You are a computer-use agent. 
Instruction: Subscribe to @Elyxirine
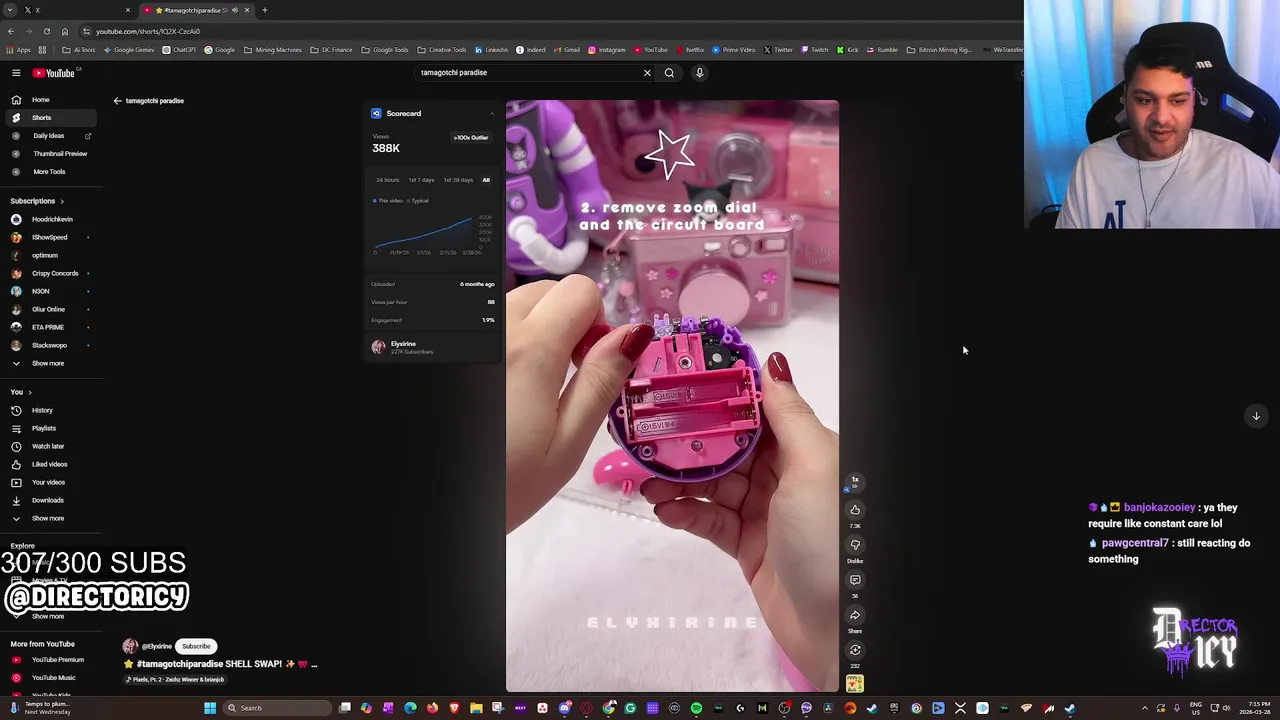coord(196,646)
